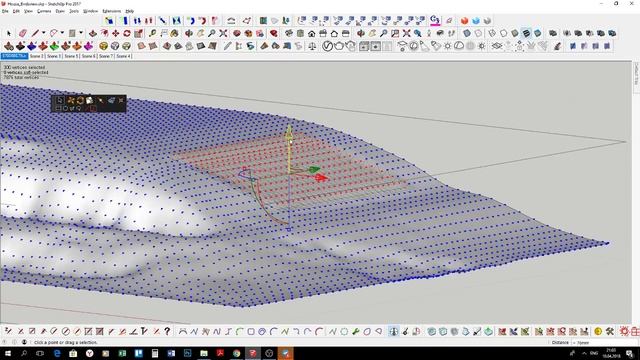Open Excel from the taskbar

[122, 353]
